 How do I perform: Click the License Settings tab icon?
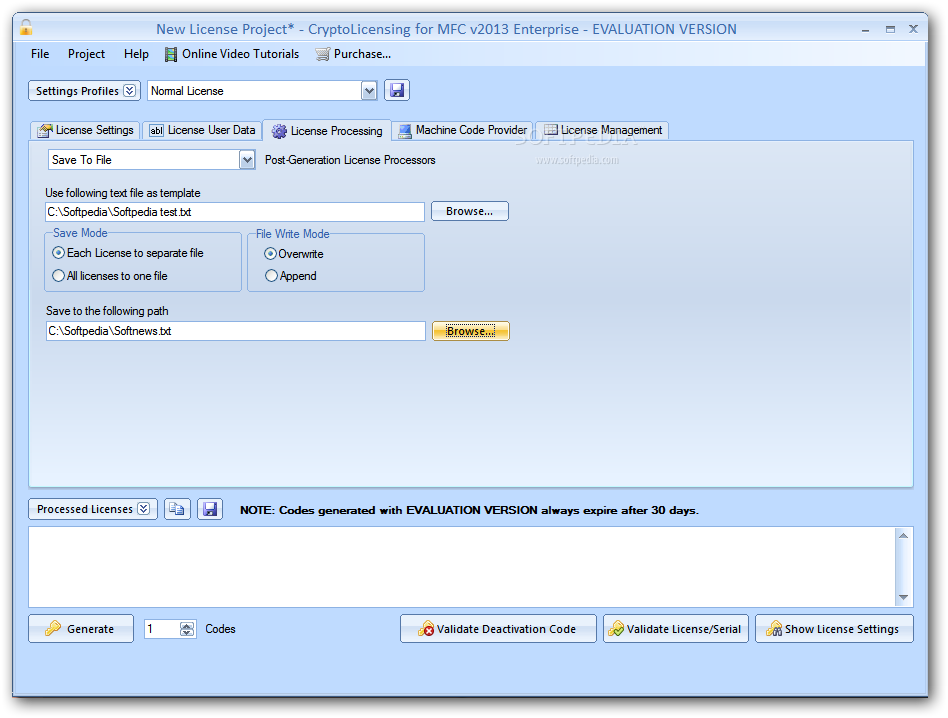click(x=45, y=131)
